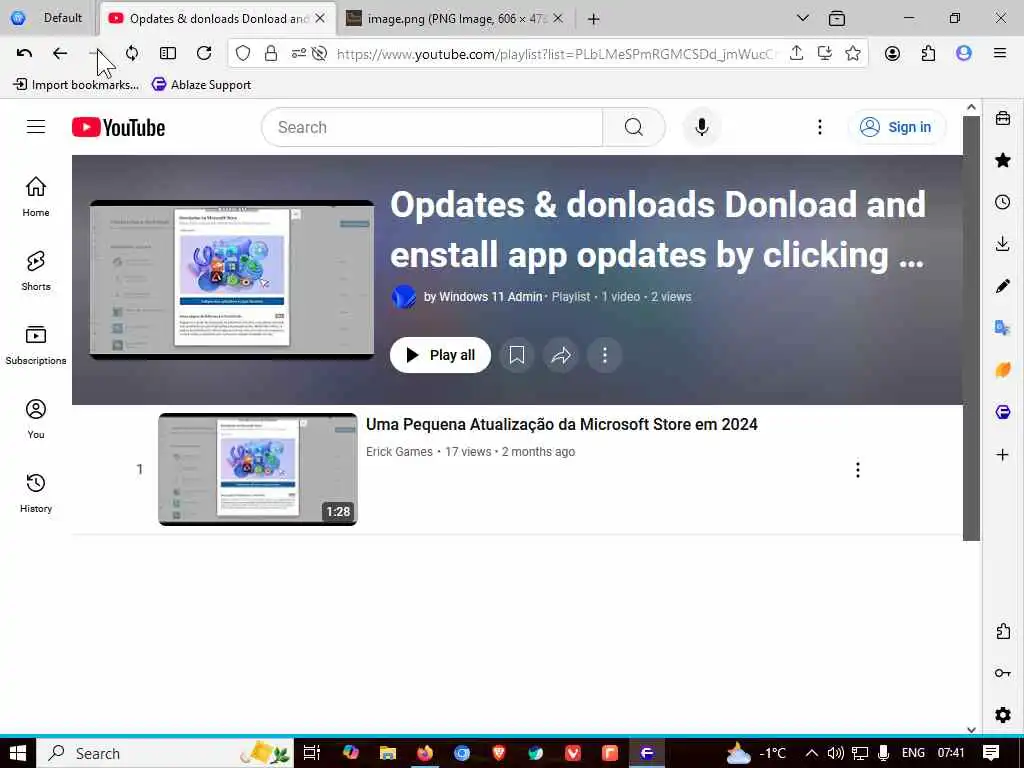
Task: Open Subscriptions in YouTube sidebar
Action: pyautogui.click(x=36, y=345)
